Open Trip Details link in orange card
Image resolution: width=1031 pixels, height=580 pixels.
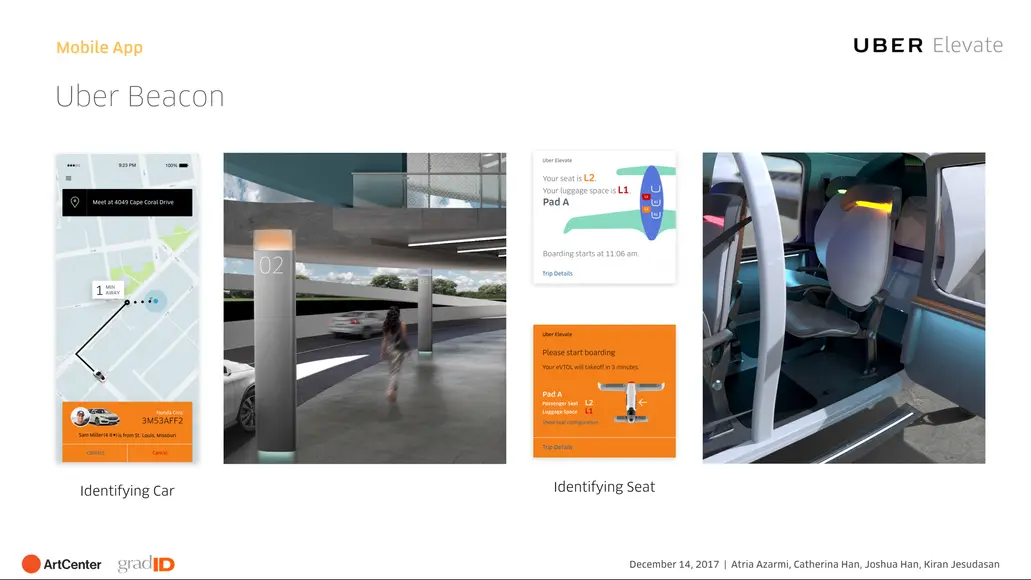[x=558, y=447]
